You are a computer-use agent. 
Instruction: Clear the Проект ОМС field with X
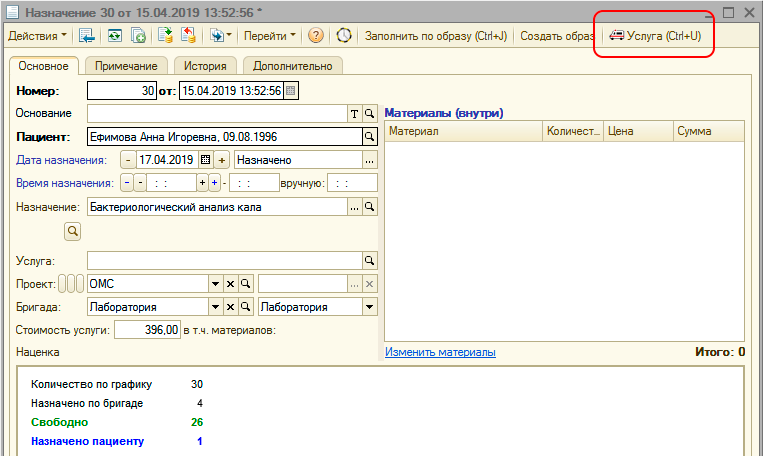pyautogui.click(x=230, y=283)
